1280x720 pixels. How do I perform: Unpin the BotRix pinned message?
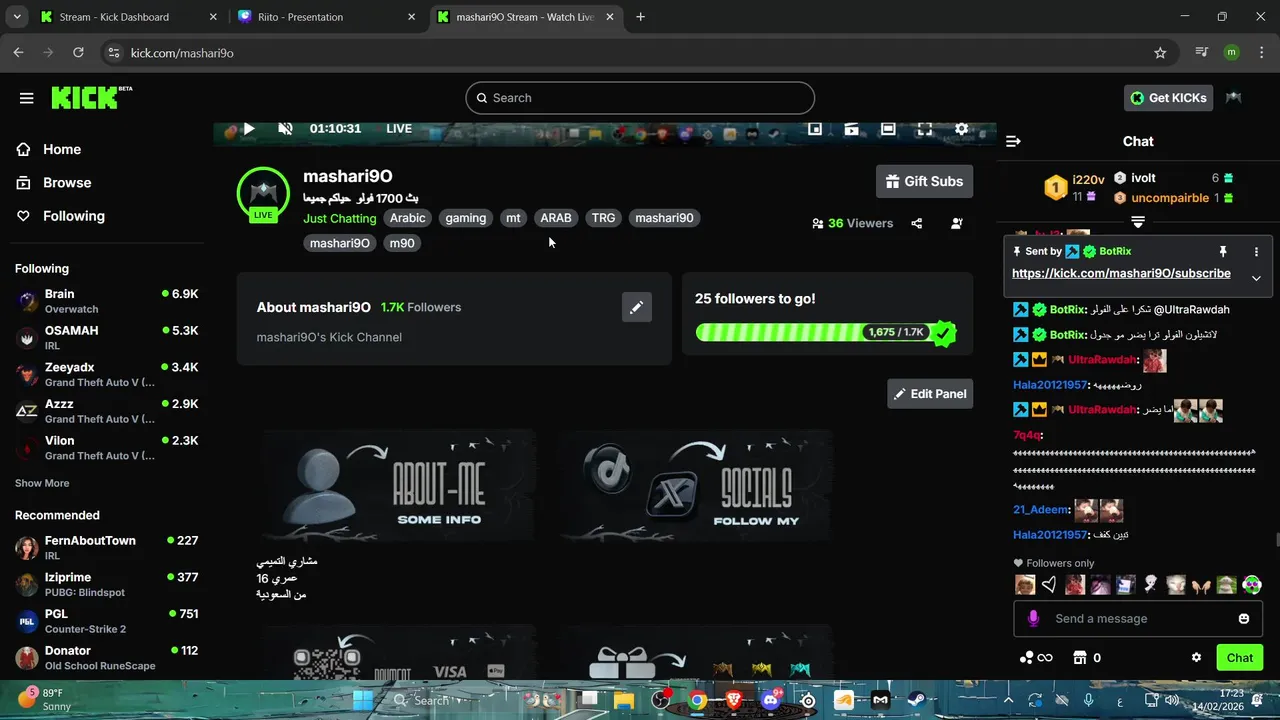1222,252
